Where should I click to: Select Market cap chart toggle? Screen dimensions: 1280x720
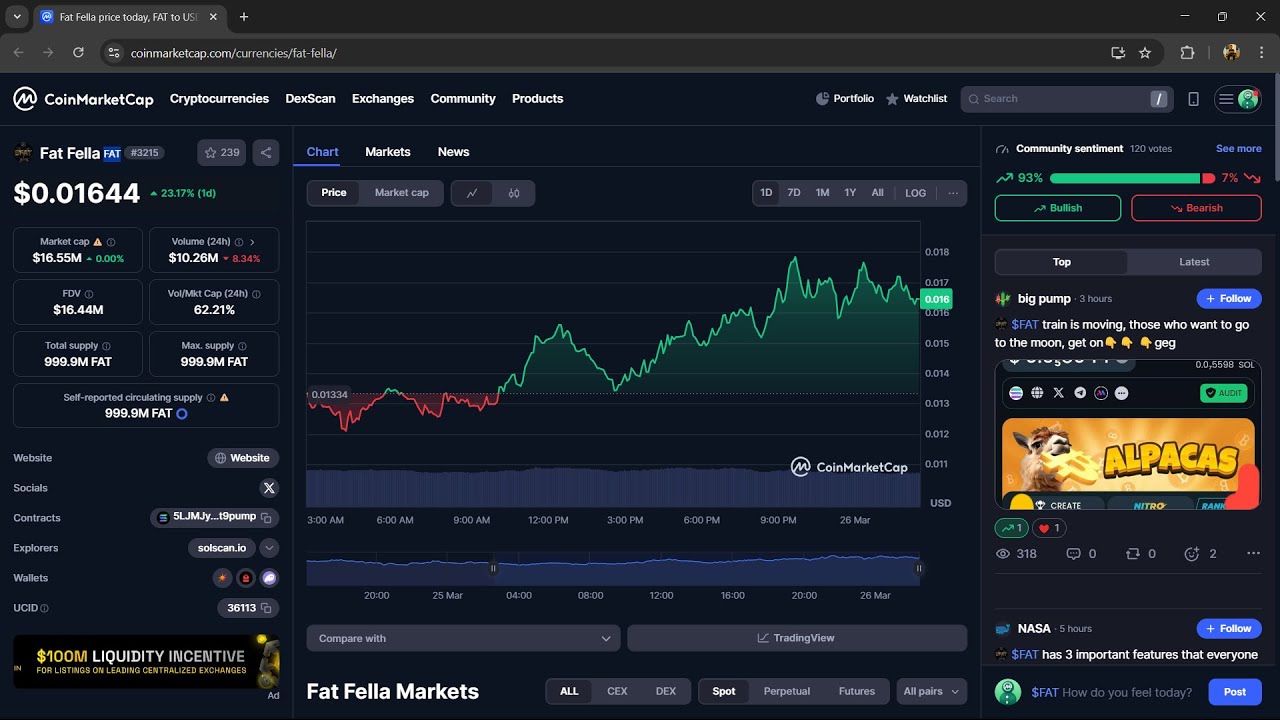point(402,193)
